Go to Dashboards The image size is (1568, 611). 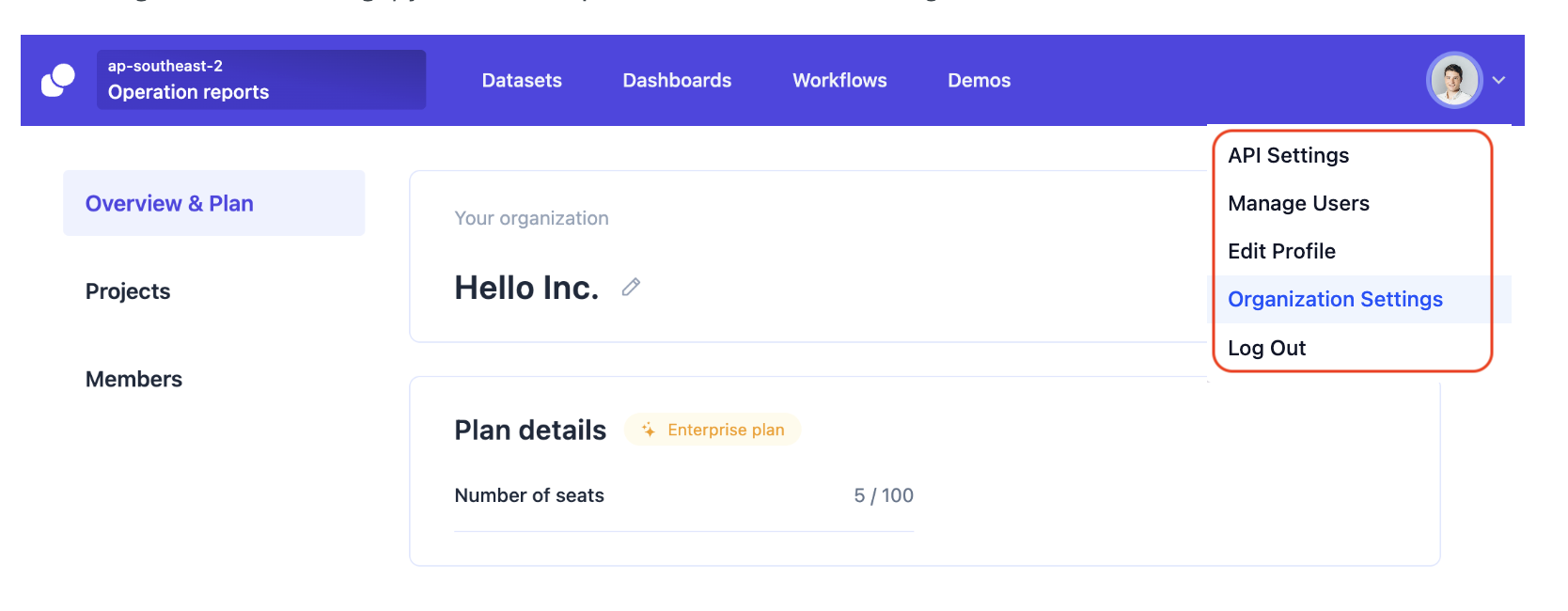[x=677, y=81]
